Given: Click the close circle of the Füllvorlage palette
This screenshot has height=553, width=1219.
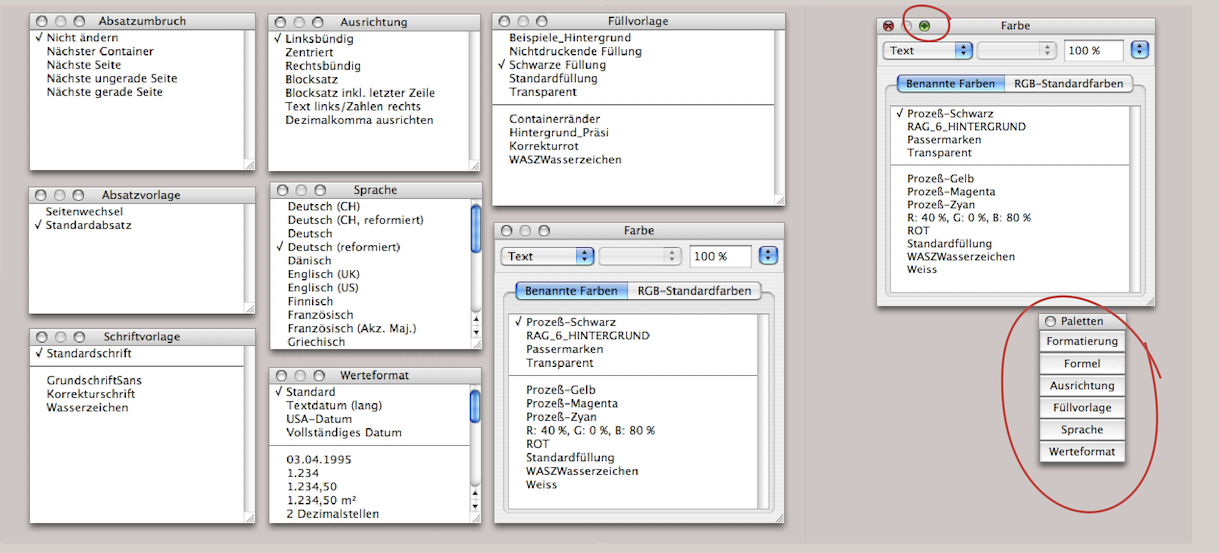Looking at the screenshot, I should (x=504, y=21).
